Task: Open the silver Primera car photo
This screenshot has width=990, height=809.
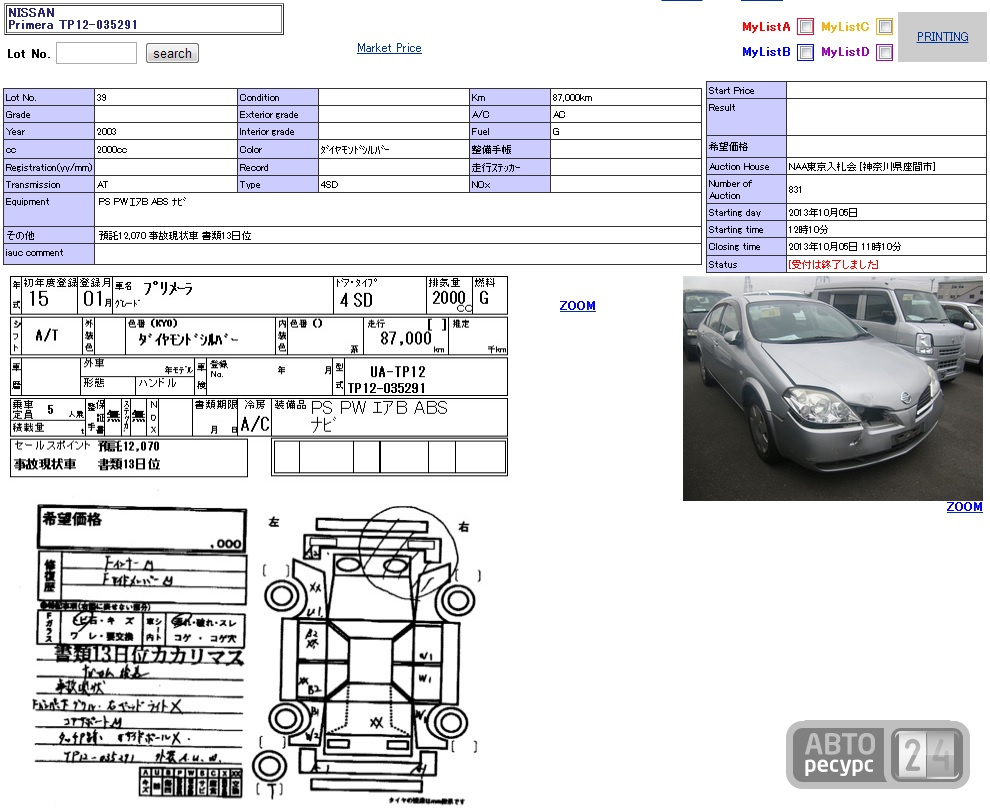Action: pyautogui.click(x=832, y=388)
